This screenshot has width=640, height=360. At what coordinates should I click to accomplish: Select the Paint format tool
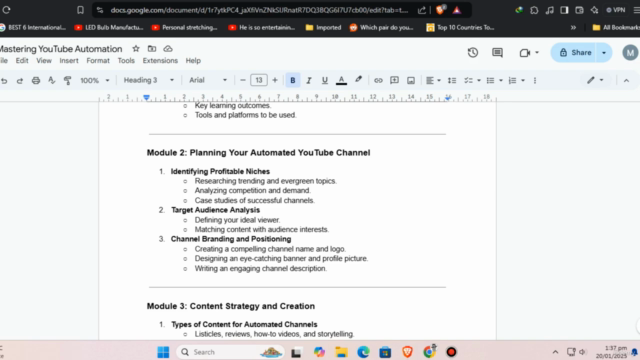(67, 80)
